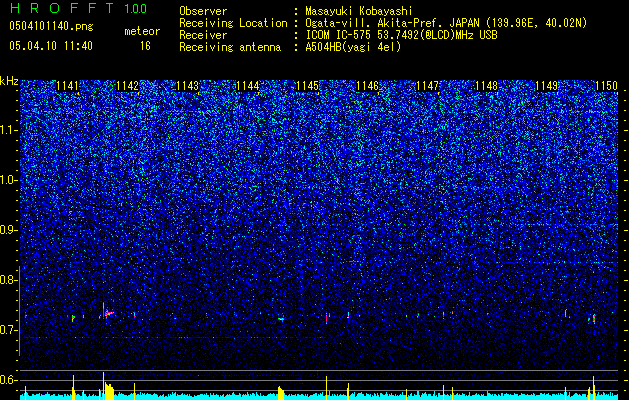
Task: Click the 1.1 frequency axis label
Action: click(8, 130)
